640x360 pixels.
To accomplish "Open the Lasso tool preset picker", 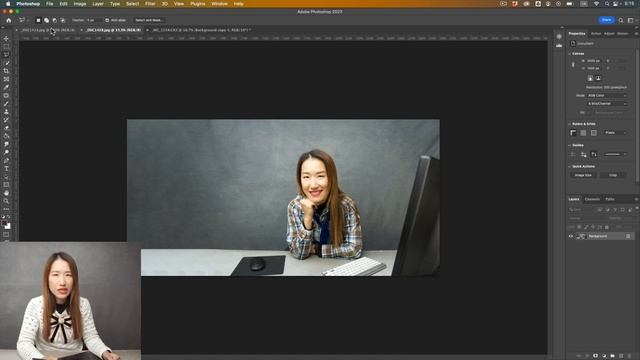I will point(24,20).
